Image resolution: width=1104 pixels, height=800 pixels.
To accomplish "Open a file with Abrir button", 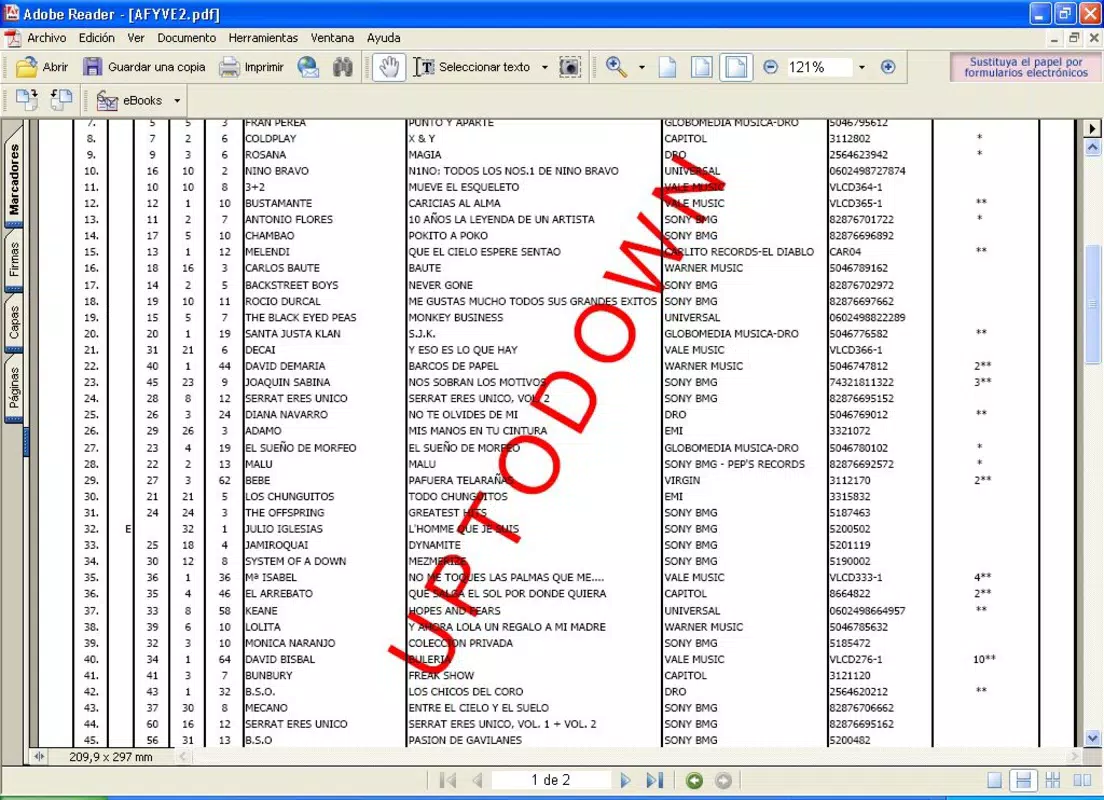I will 42,68.
